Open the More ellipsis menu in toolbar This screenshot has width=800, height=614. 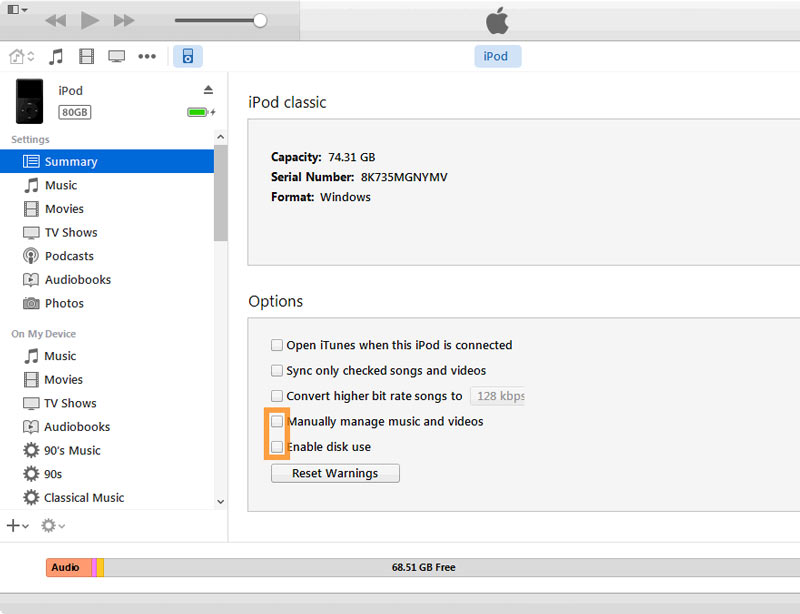(x=147, y=56)
